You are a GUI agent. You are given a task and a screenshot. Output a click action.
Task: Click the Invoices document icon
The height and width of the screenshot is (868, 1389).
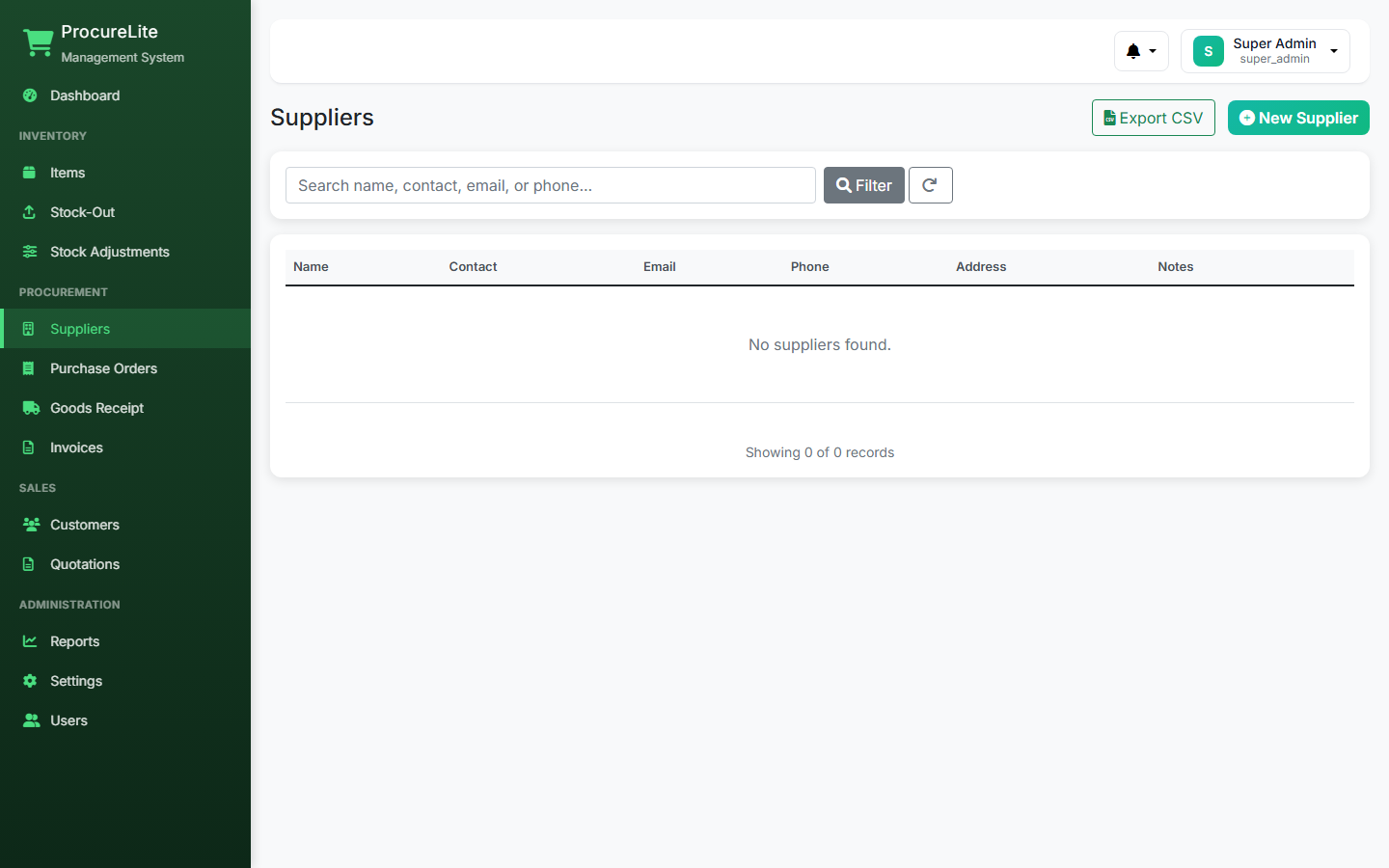[x=29, y=448]
